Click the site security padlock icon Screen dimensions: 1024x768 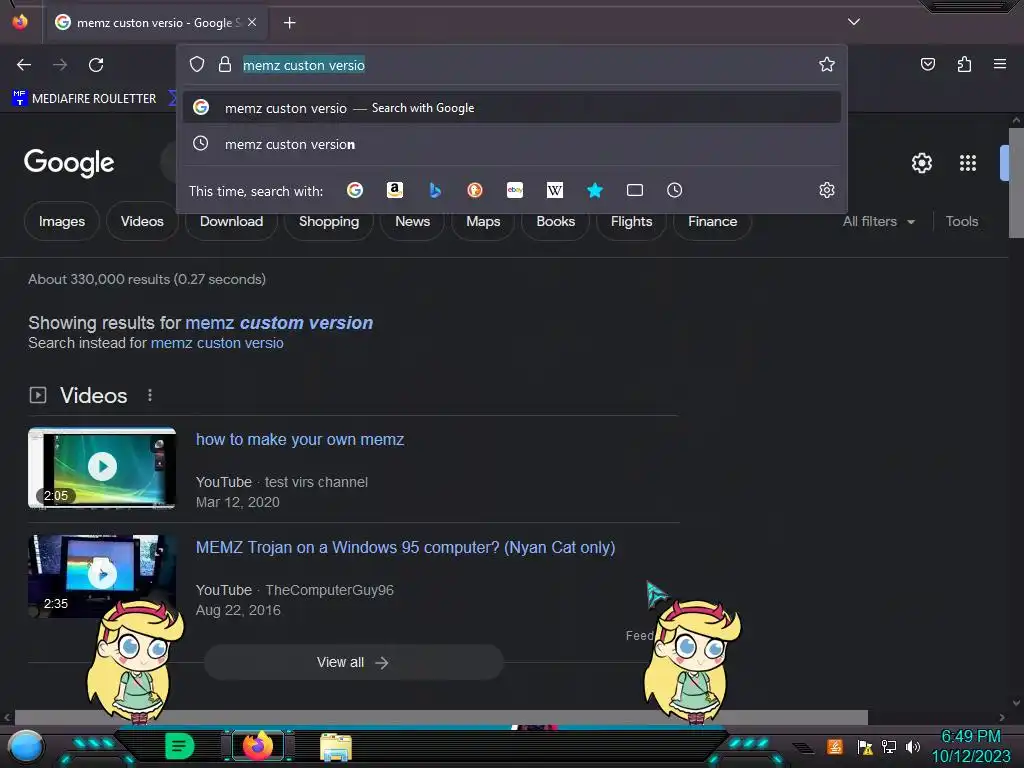click(x=225, y=64)
